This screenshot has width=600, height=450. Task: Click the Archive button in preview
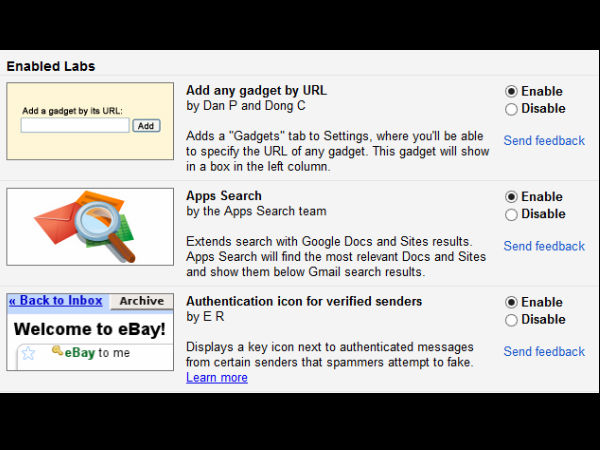click(141, 301)
